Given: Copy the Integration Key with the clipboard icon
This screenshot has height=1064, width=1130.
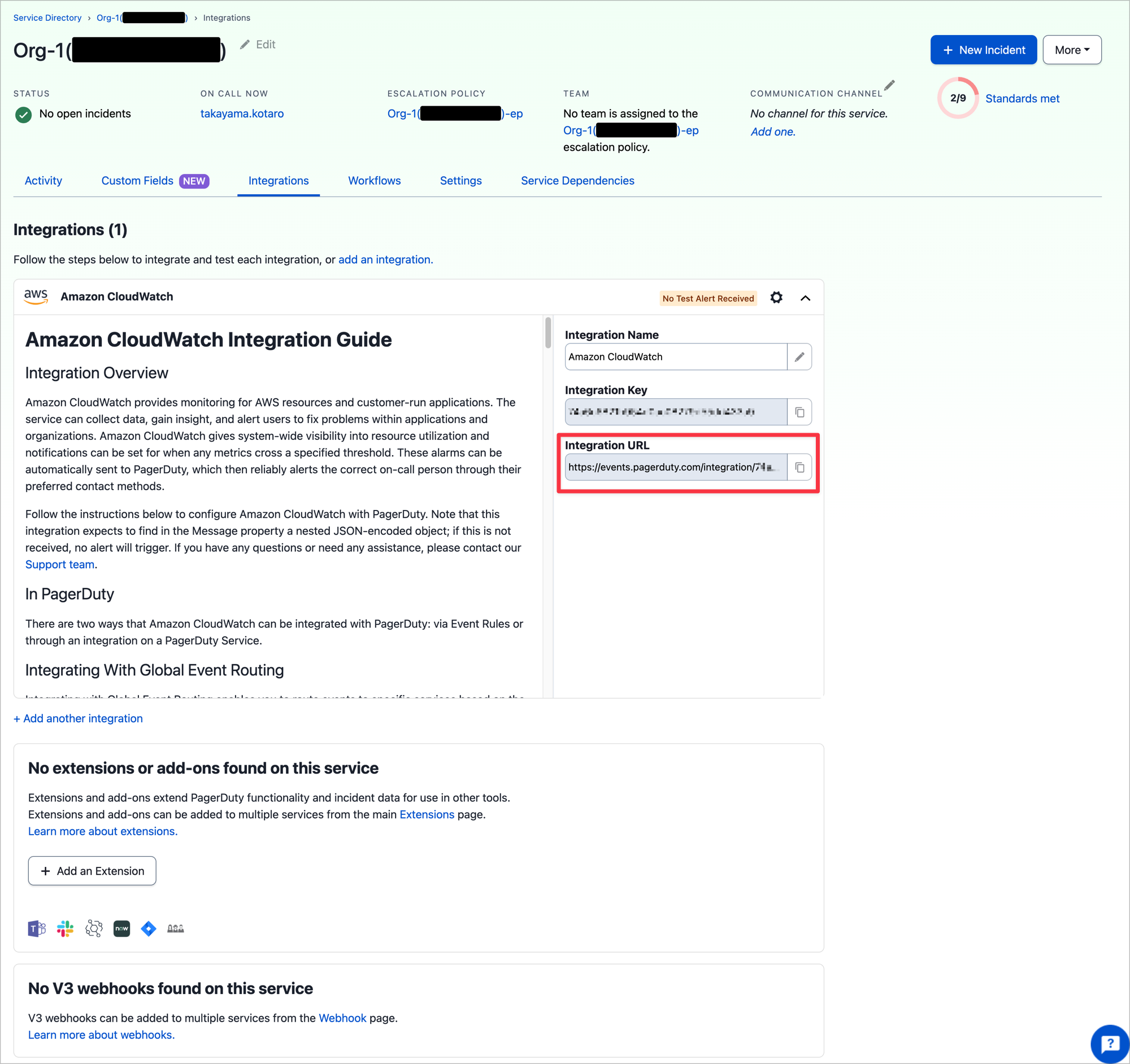Looking at the screenshot, I should click(799, 412).
